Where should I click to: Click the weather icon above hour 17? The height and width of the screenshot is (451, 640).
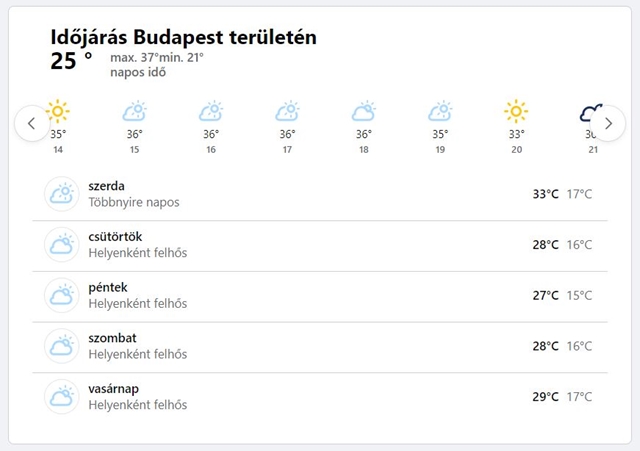pos(287,111)
